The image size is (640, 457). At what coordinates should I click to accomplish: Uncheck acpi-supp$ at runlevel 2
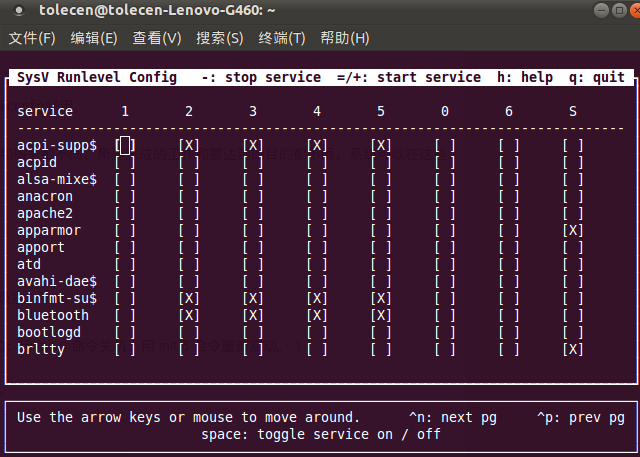[x=189, y=146]
